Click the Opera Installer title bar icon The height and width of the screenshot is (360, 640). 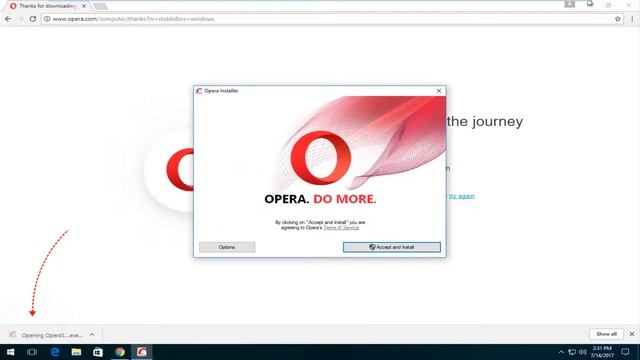tap(199, 91)
